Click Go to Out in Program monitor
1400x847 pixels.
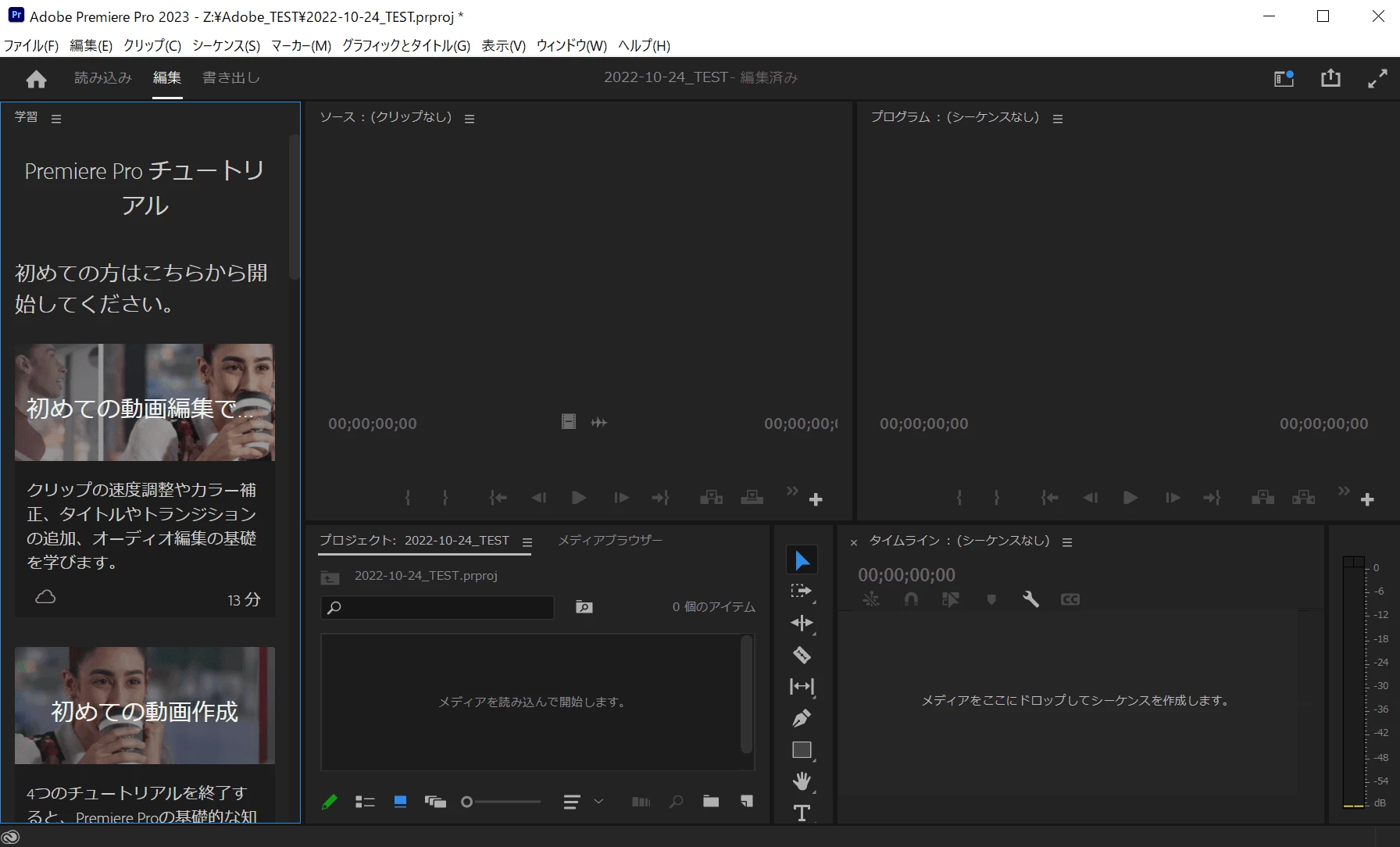tap(1212, 498)
